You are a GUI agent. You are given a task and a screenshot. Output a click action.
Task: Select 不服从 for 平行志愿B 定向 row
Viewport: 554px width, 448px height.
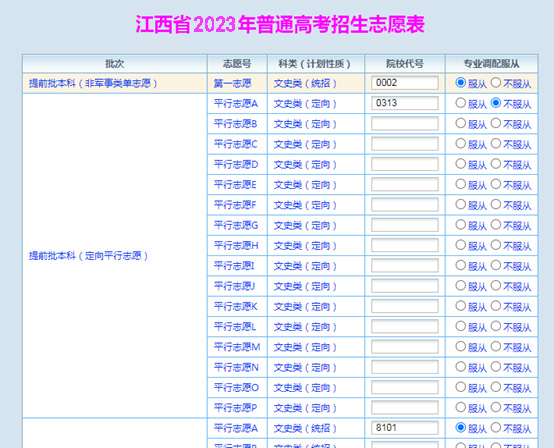(496, 123)
